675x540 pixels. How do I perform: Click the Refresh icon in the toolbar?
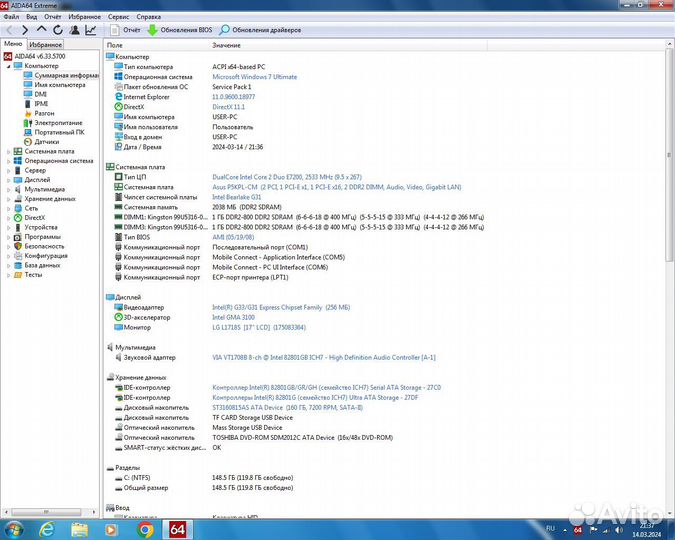click(x=57, y=30)
